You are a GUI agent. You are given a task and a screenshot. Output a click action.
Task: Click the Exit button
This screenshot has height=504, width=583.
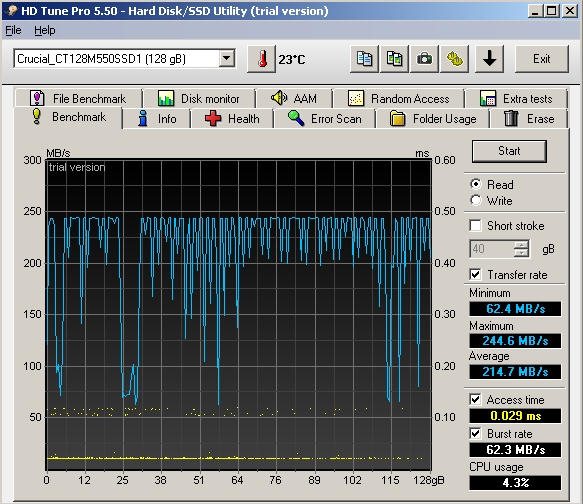pyautogui.click(x=541, y=59)
